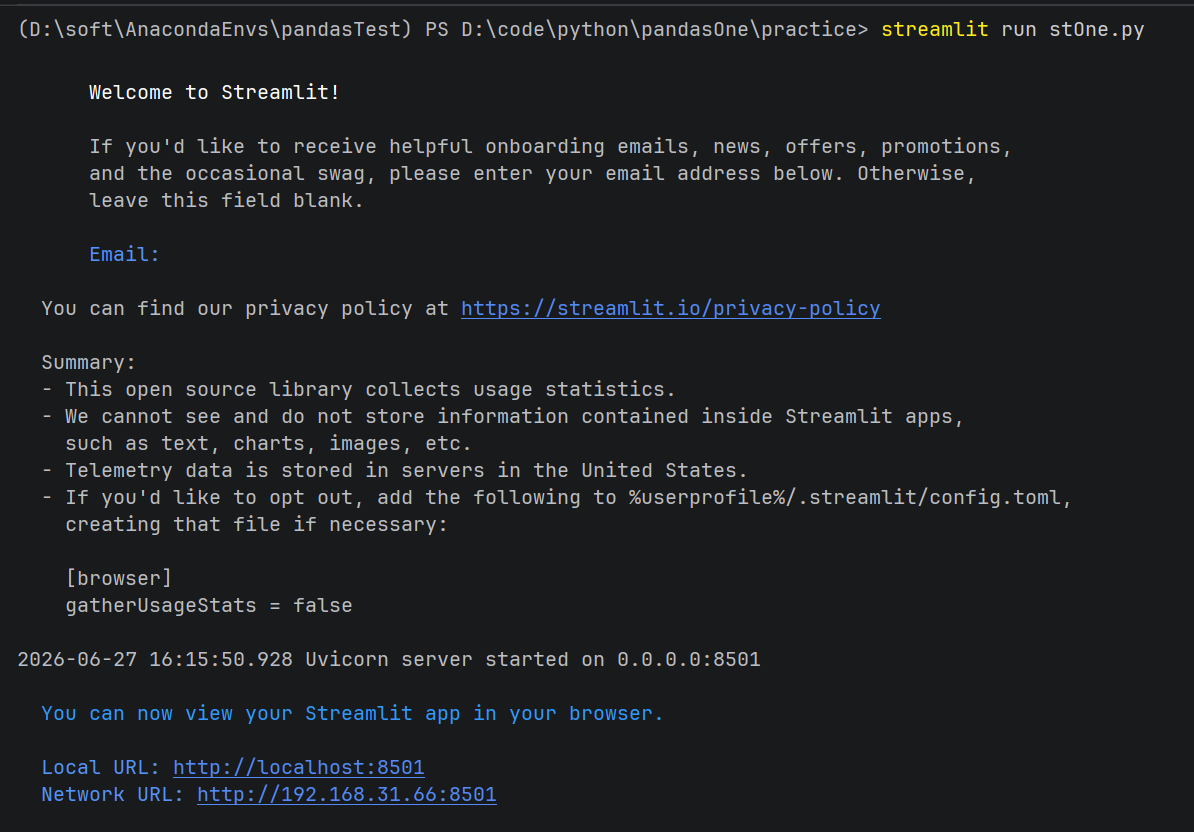This screenshot has width=1194, height=832.
Task: Click the 'such as text, charts, images, etc.' line
Action: tap(268, 444)
